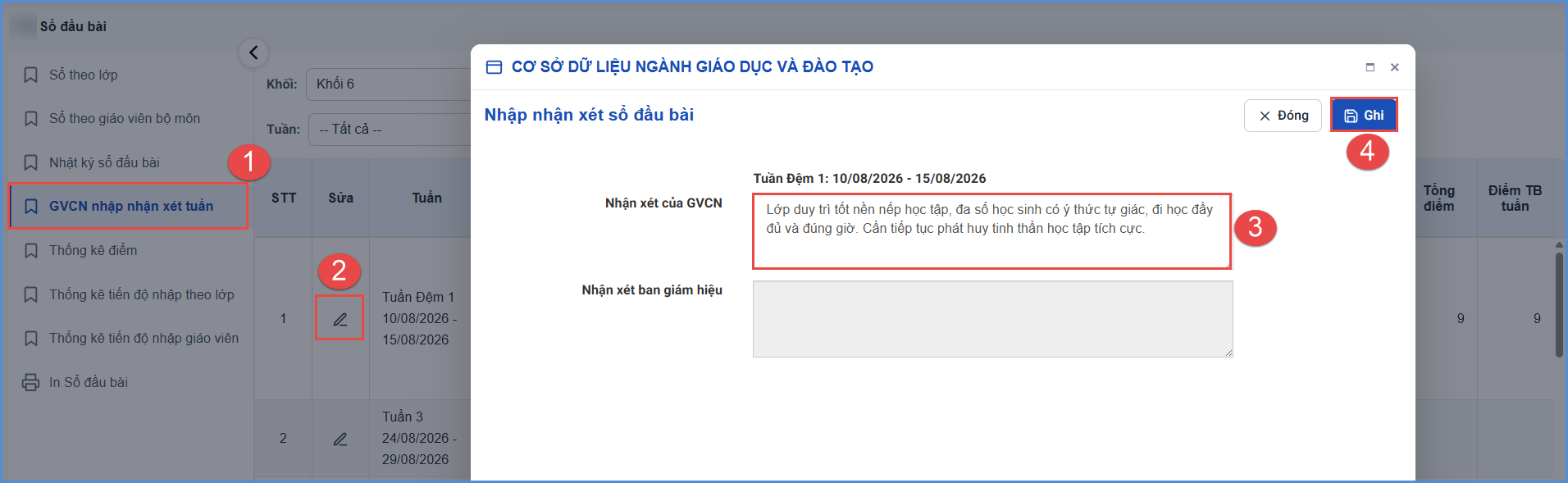Click the Tuần 3 week cell
1568x483 pixels.
point(420,438)
